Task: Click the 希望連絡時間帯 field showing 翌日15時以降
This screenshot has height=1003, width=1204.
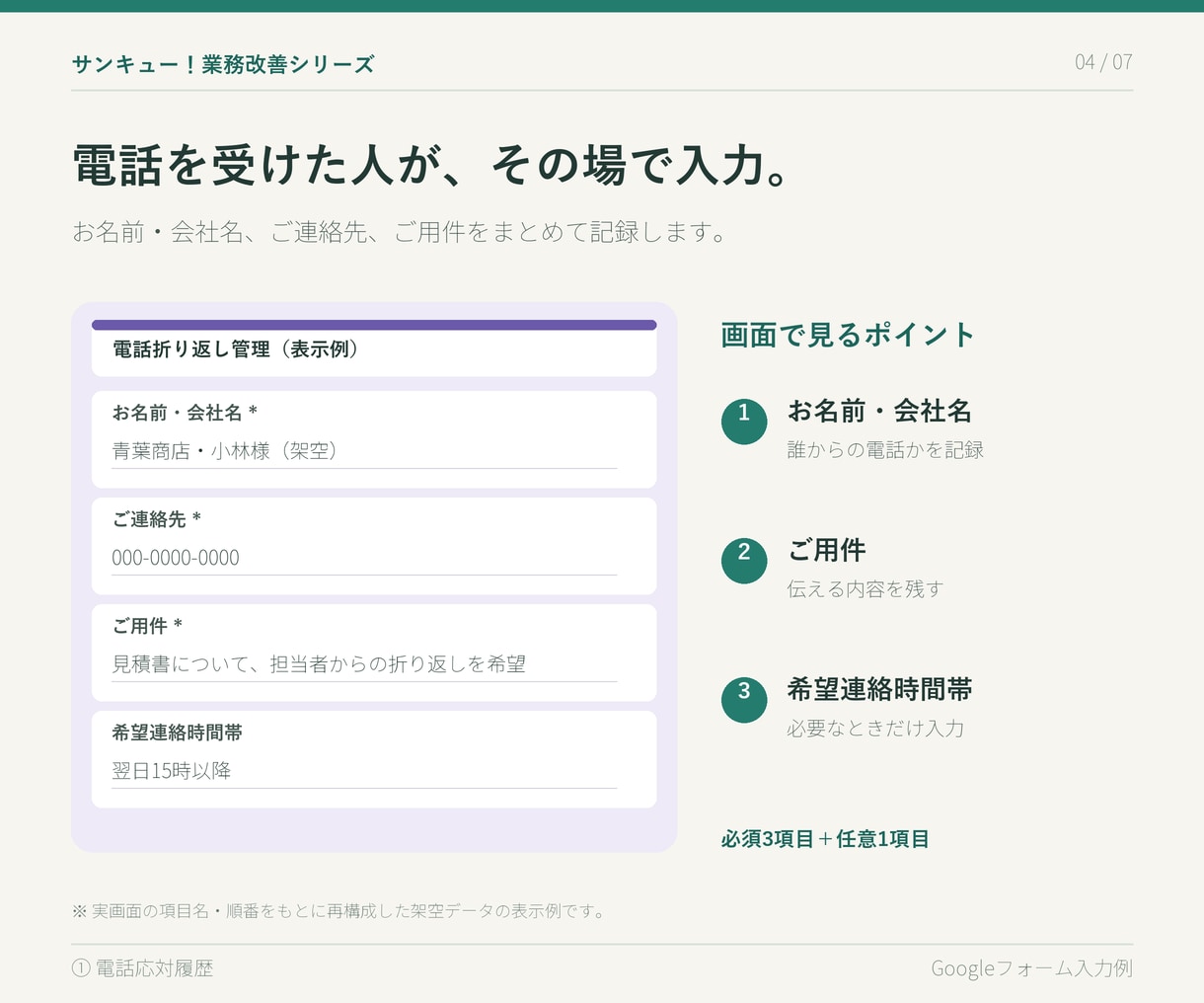Action: pyautogui.click(x=364, y=771)
